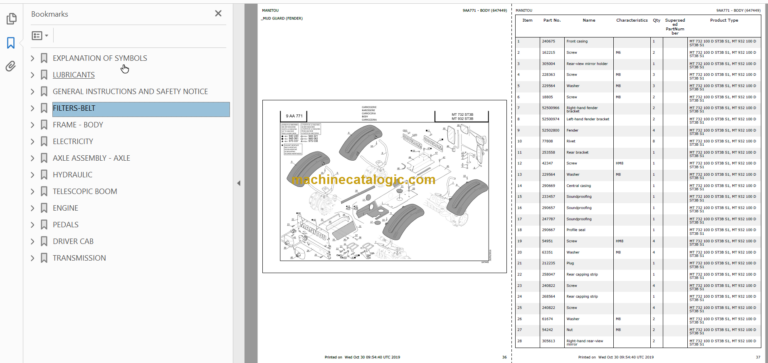Select the Rivet name cell
This screenshot has height=363, width=768.
pyautogui.click(x=589, y=141)
